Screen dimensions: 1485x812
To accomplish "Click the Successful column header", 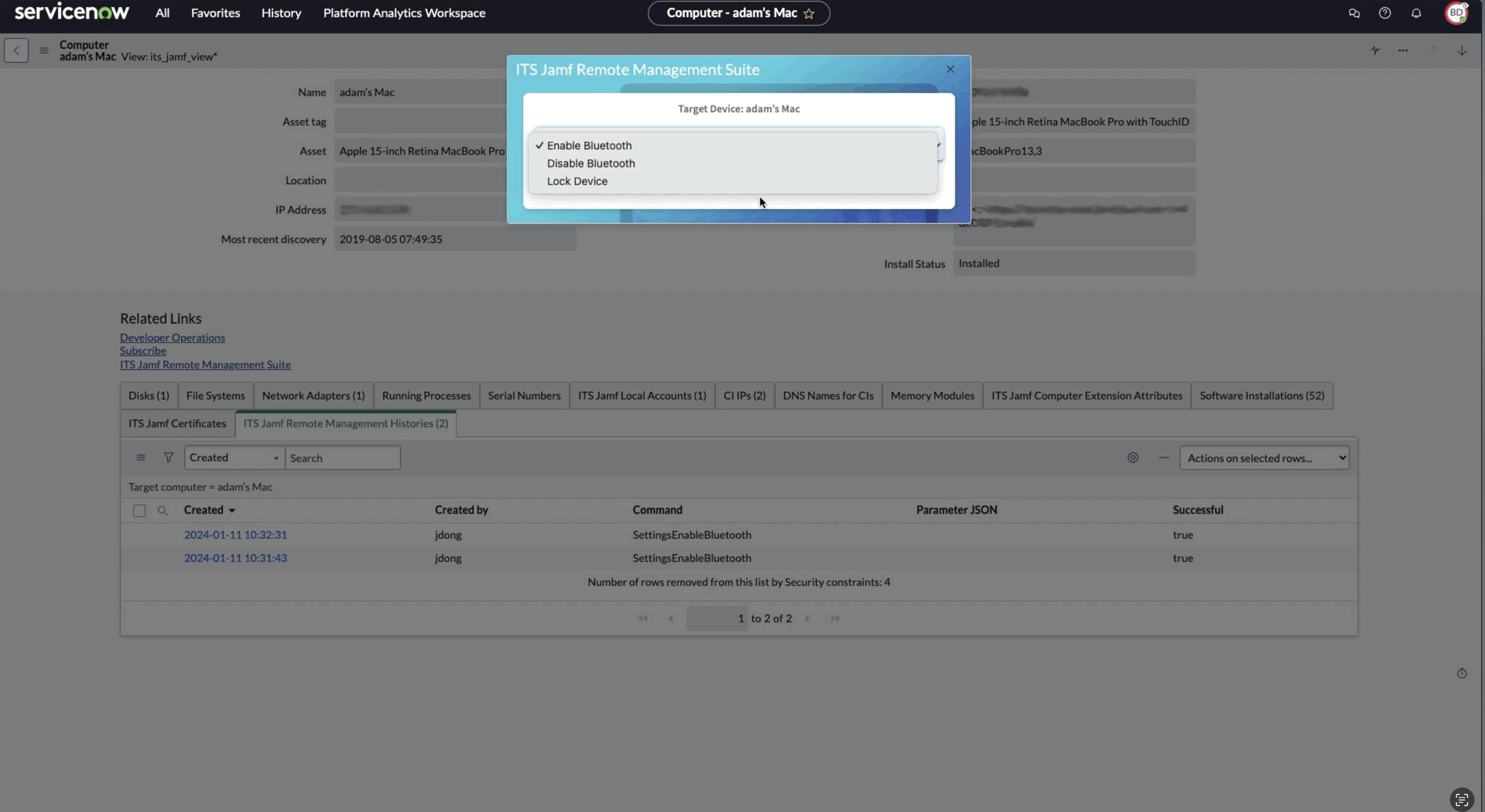I will [x=1198, y=510].
